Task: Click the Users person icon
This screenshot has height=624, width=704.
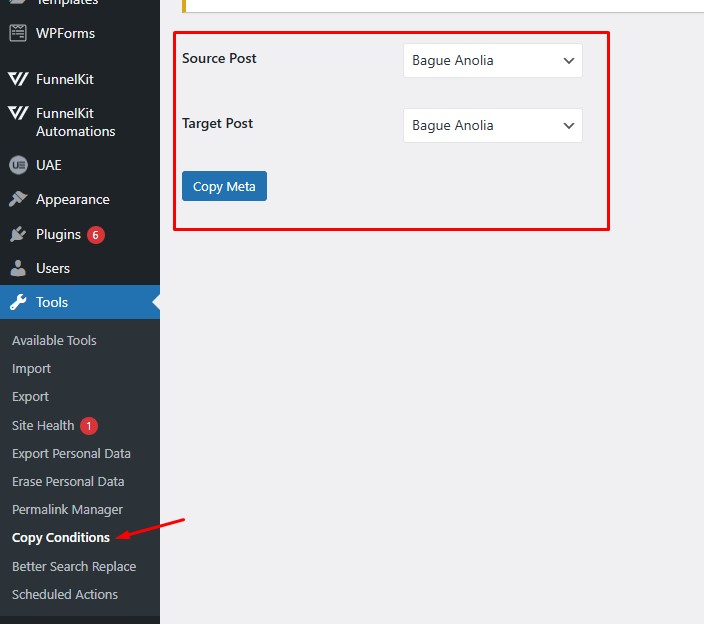Action: pyautogui.click(x=18, y=268)
